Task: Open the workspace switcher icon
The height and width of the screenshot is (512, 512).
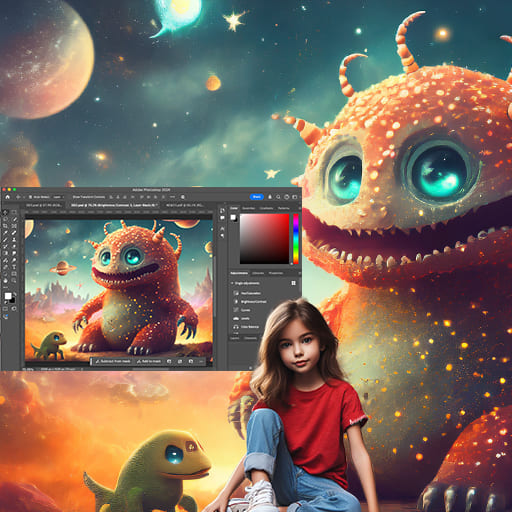Action: (x=295, y=197)
